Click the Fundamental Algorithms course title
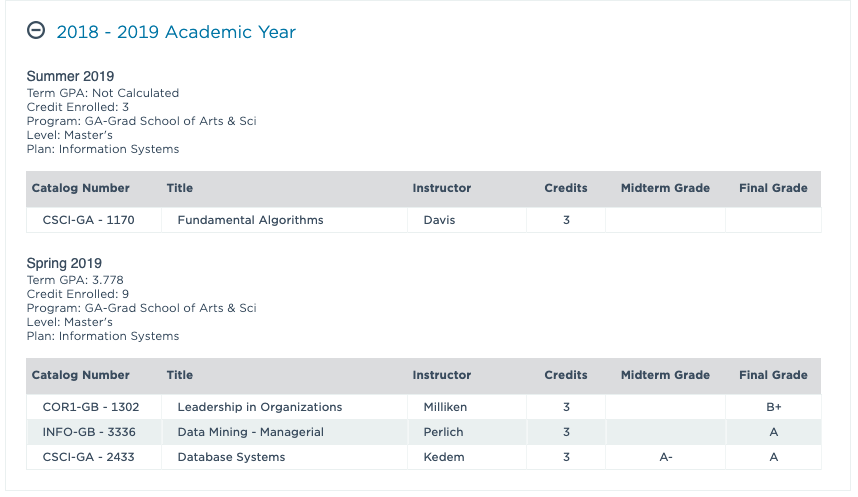 [250, 220]
